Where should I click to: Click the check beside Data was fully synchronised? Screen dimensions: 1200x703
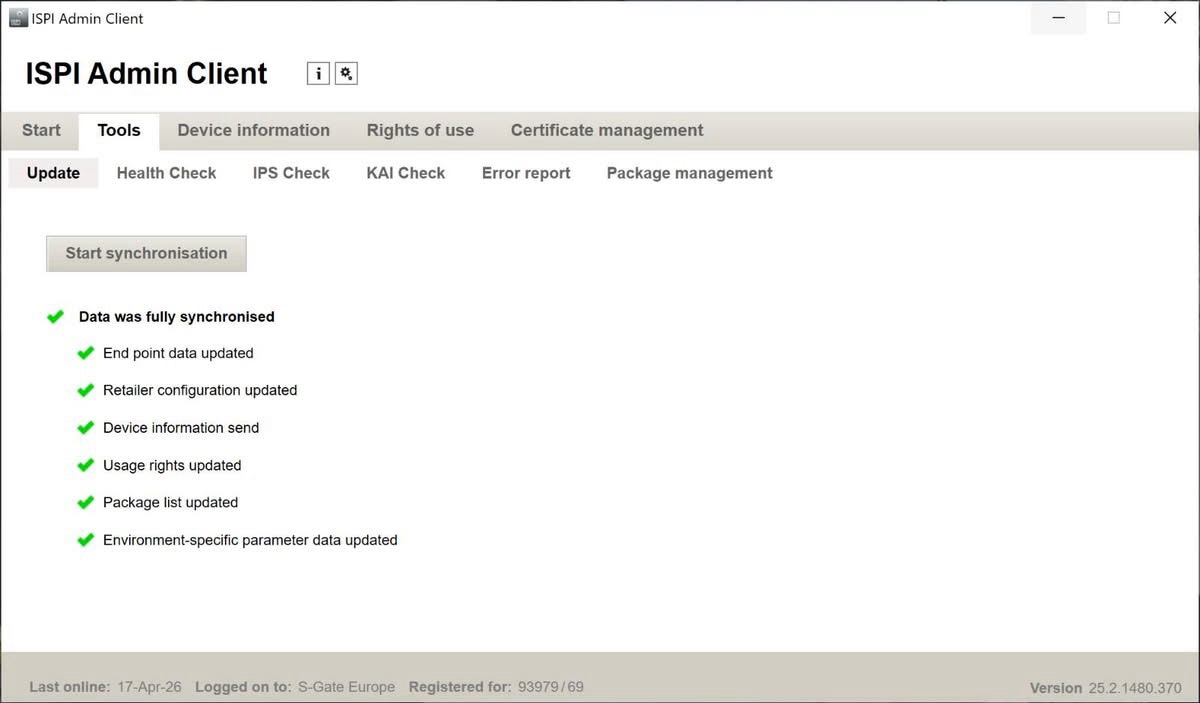55,316
